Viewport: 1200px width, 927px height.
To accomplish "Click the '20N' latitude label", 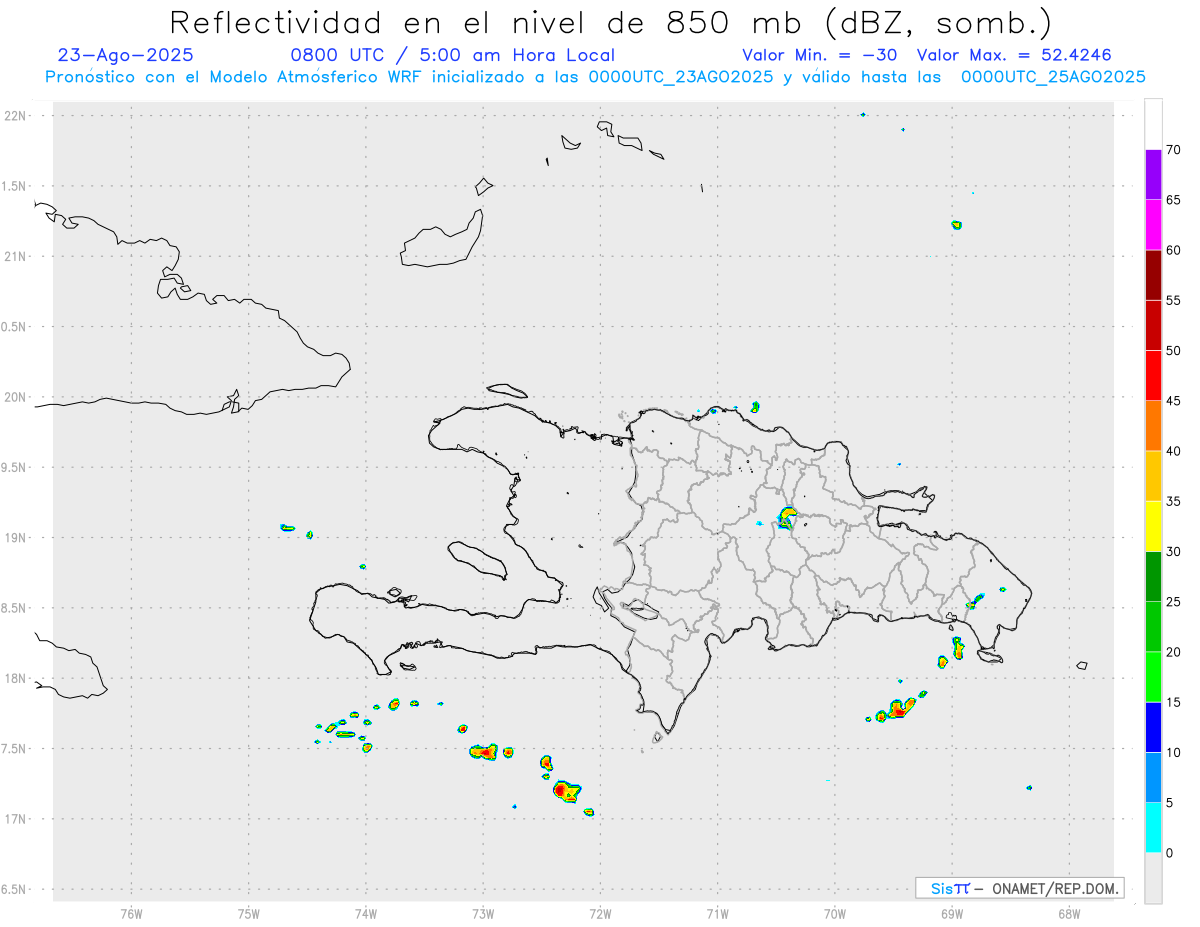I will [x=15, y=397].
